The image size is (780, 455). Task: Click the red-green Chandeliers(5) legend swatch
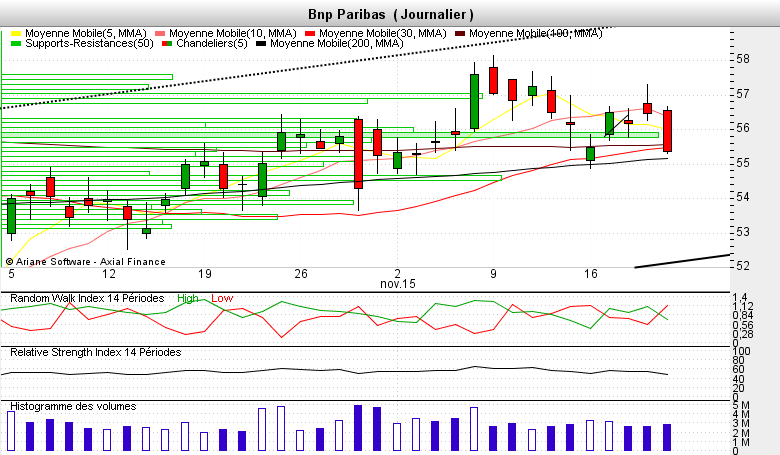coord(167,44)
